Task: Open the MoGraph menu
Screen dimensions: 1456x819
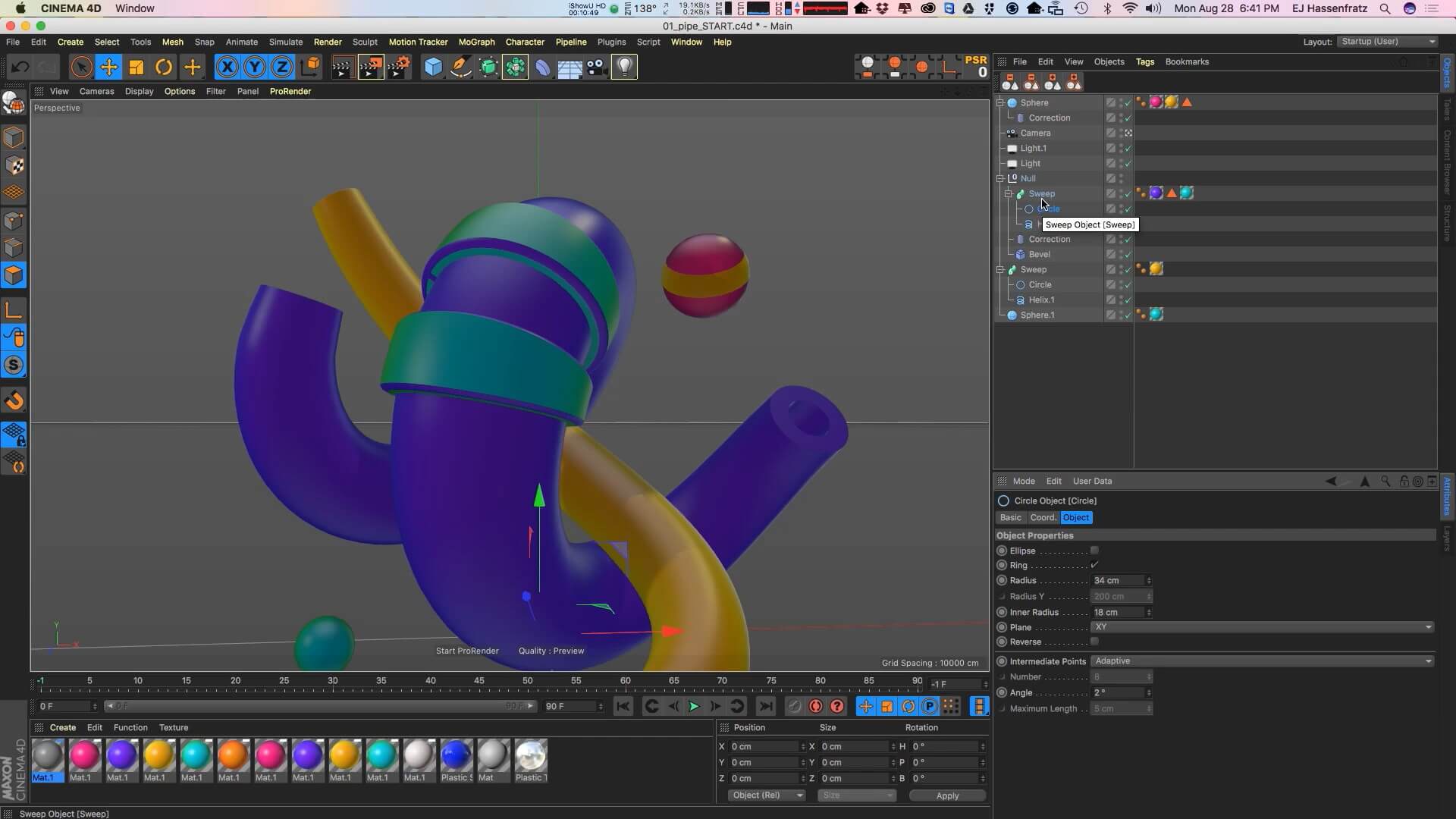Action: pyautogui.click(x=476, y=42)
